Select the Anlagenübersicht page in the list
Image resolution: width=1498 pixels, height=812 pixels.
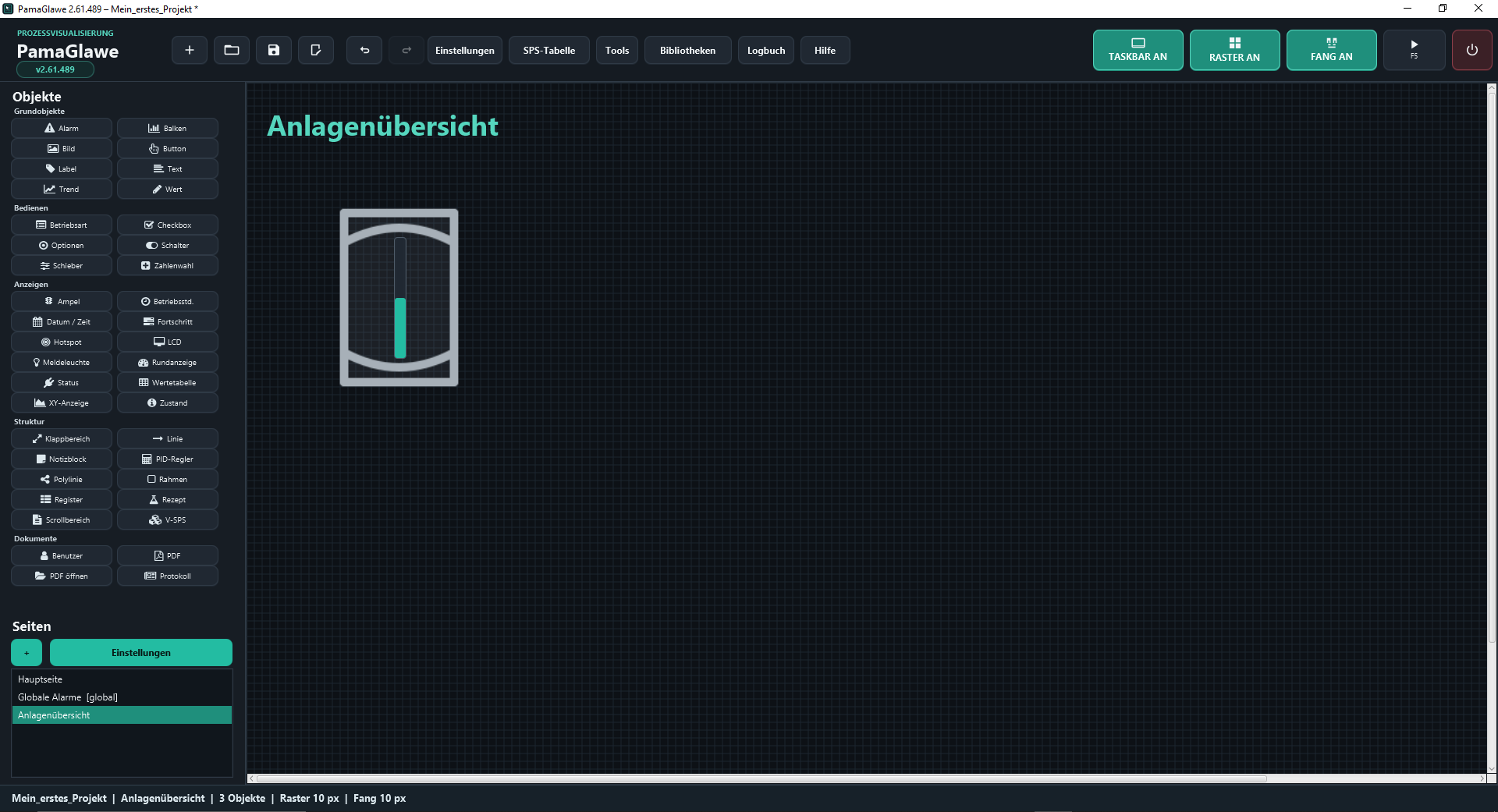(122, 715)
